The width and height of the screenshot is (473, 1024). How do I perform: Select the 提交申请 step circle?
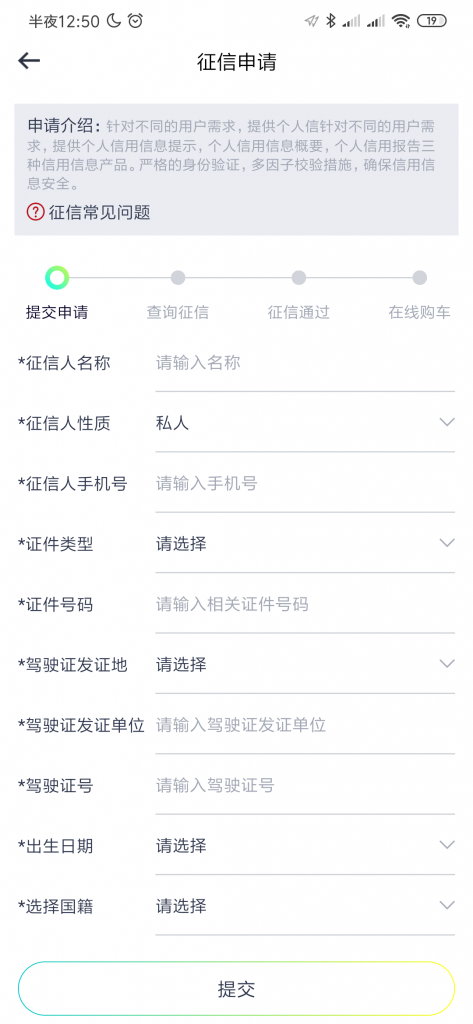(x=57, y=278)
